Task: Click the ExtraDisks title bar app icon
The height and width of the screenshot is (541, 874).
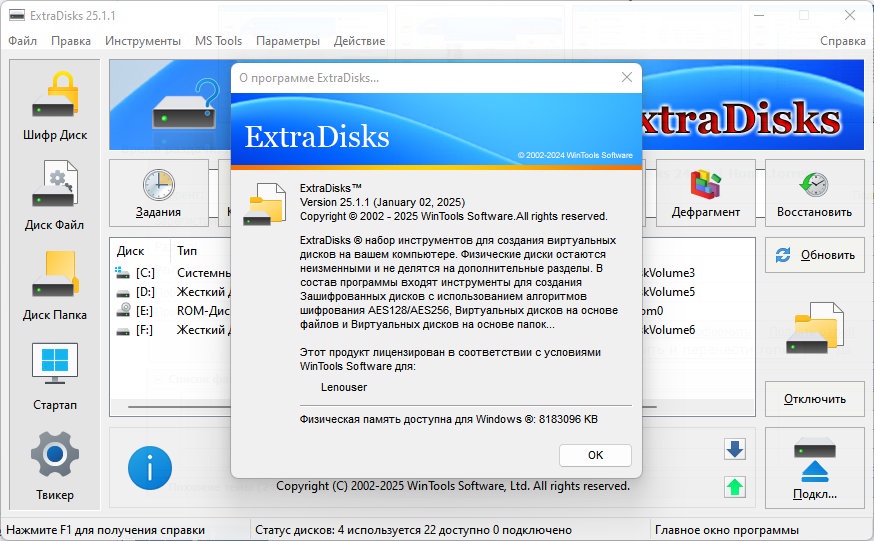Action: 17,15
